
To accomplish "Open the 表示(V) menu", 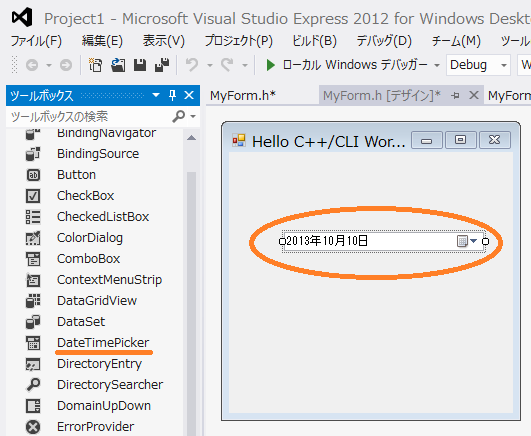I will pyautogui.click(x=164, y=41).
